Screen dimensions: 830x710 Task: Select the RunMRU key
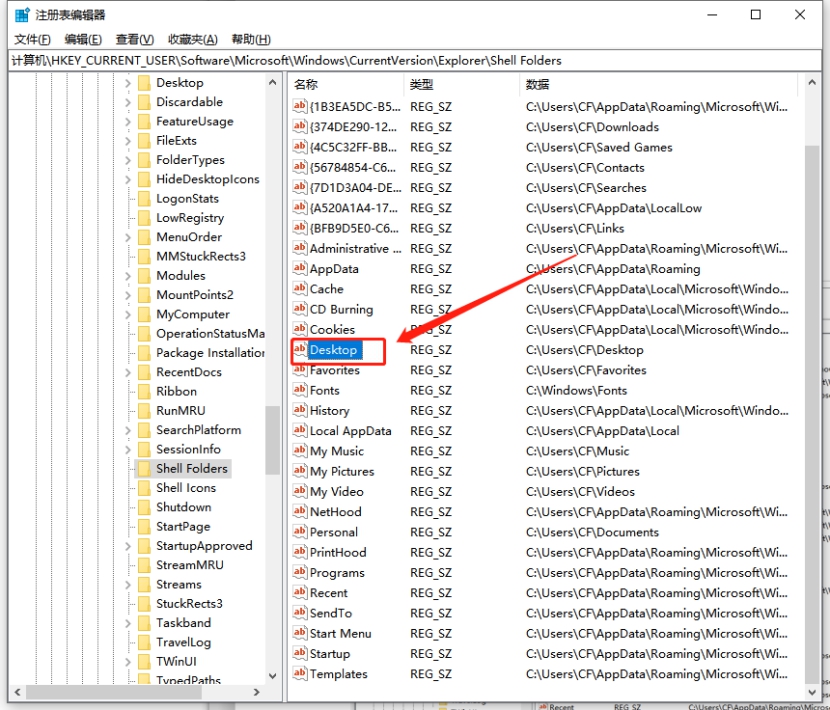[181, 410]
